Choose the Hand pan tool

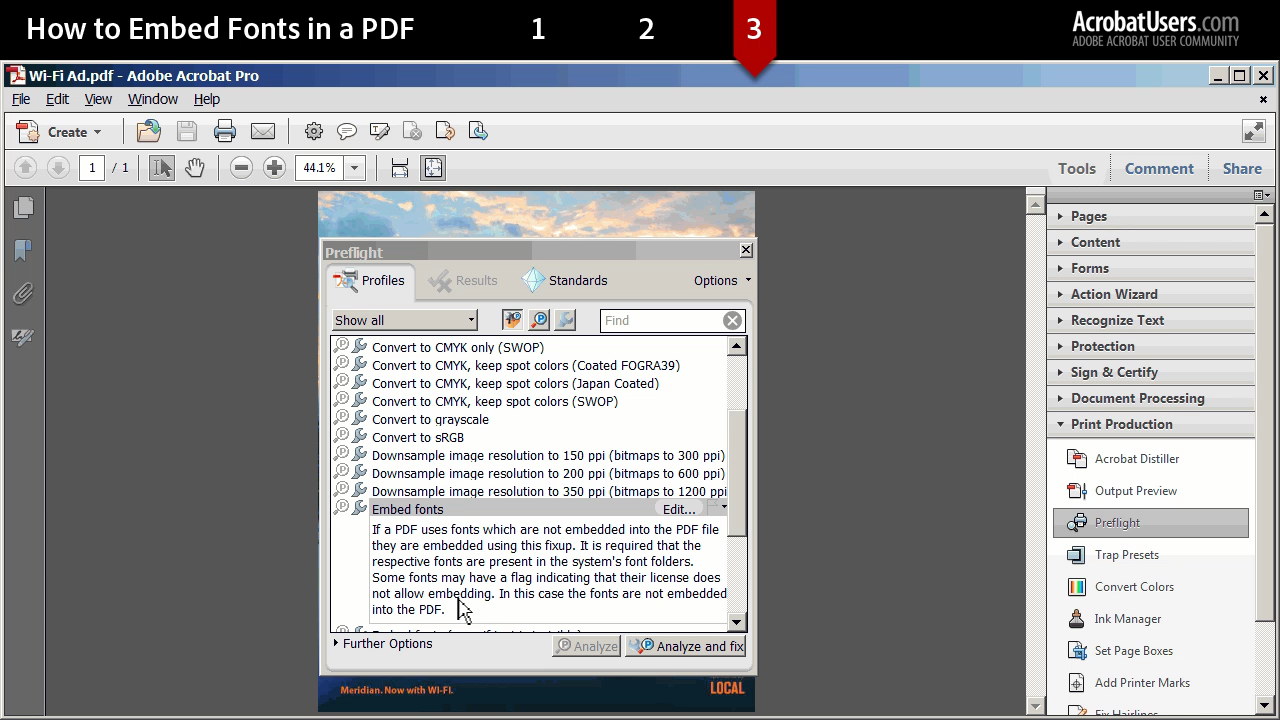coord(194,168)
